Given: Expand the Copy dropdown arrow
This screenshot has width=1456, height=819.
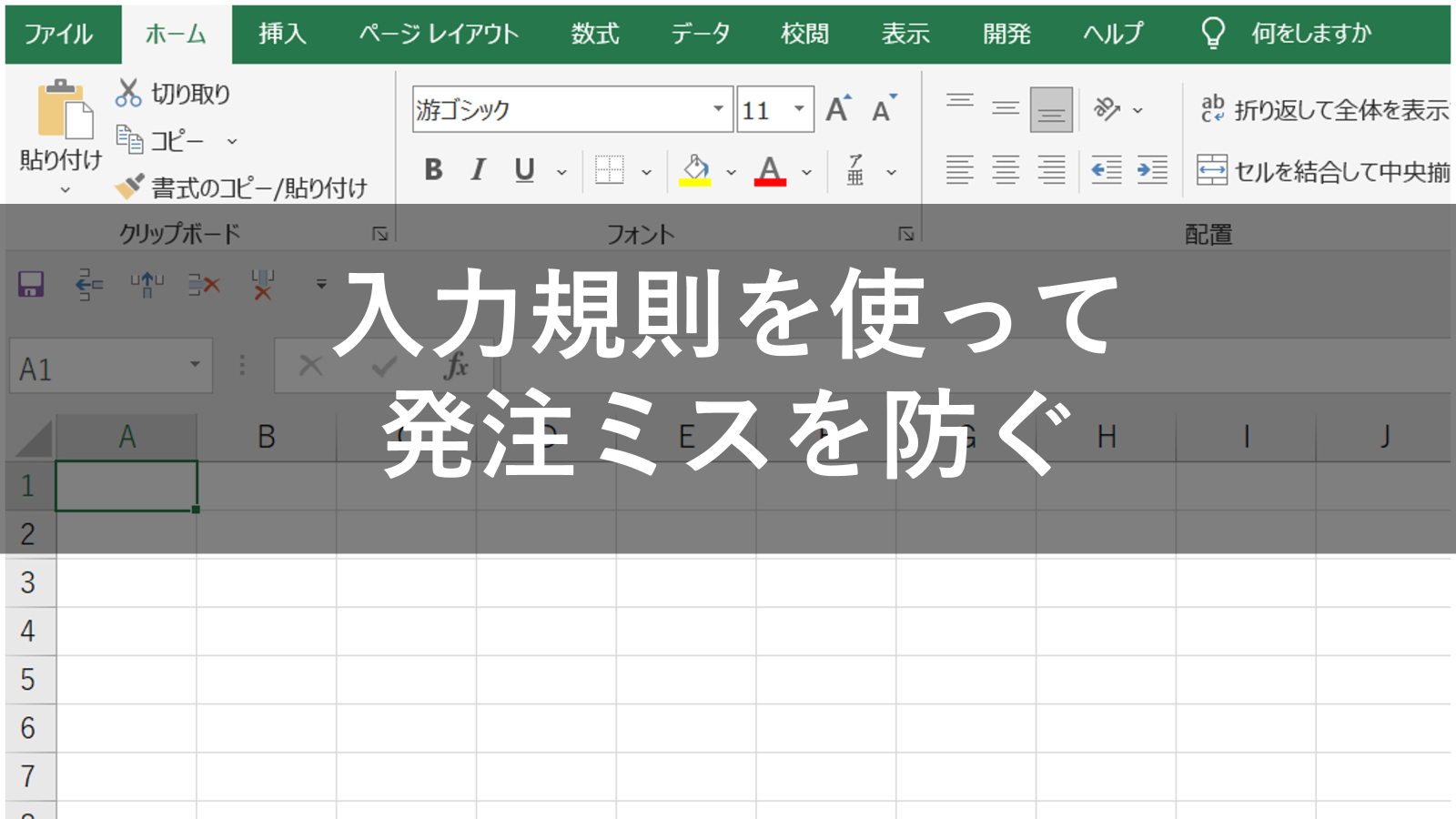Looking at the screenshot, I should (x=232, y=141).
